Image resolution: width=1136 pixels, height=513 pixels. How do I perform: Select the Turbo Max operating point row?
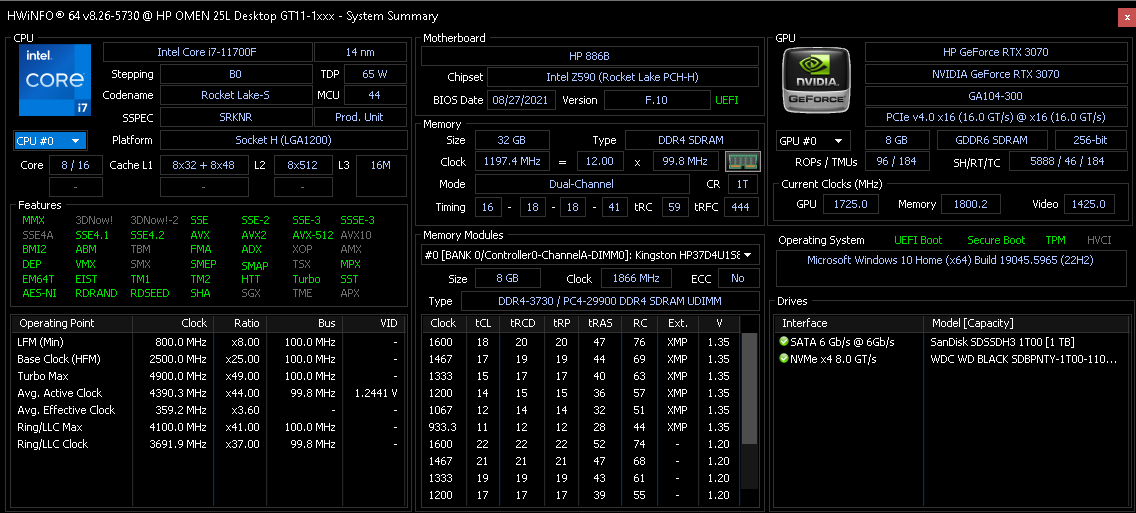208,376
